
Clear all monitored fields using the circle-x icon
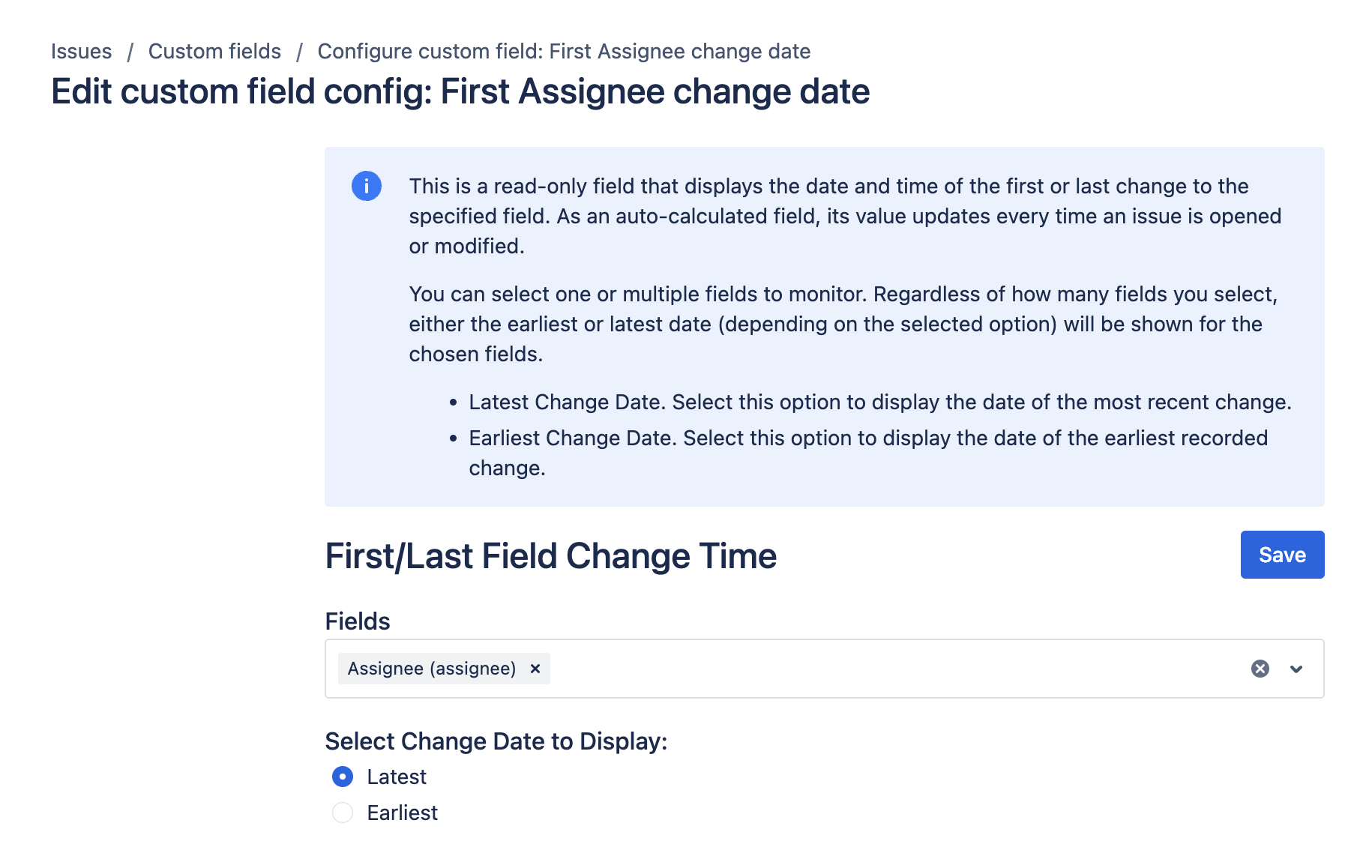point(1260,668)
